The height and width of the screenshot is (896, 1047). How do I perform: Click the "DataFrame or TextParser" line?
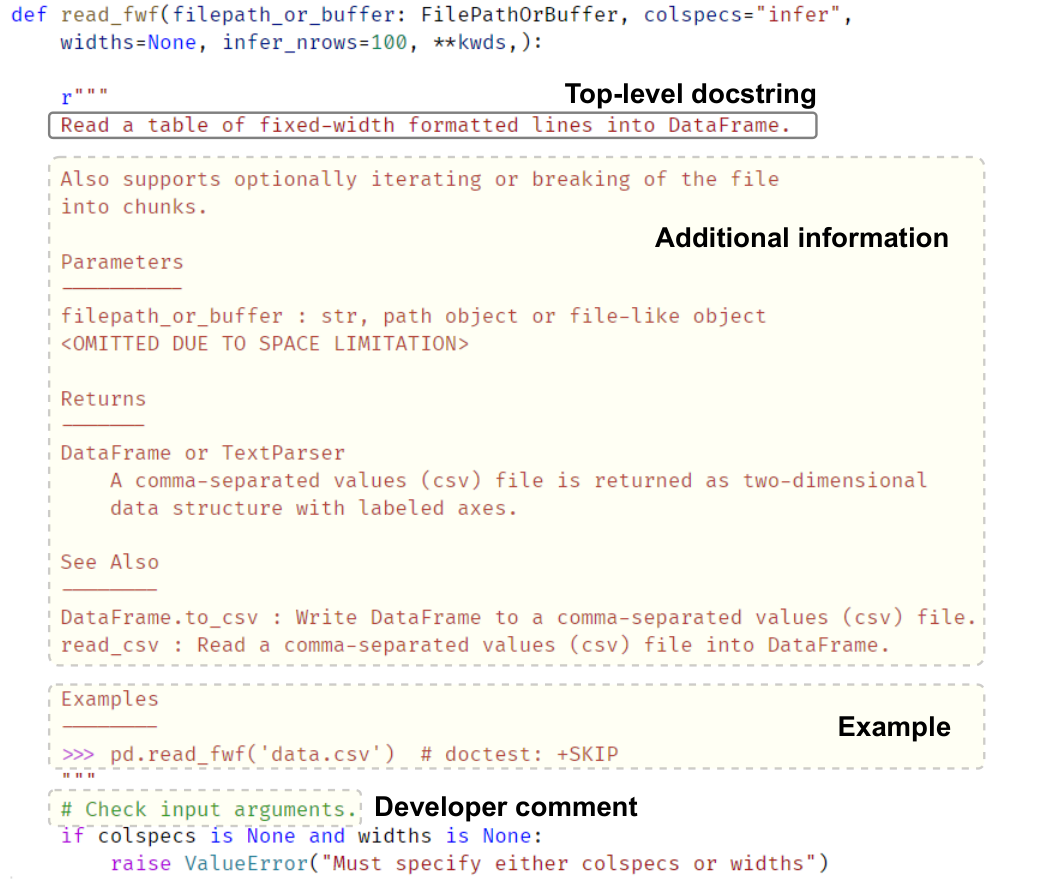point(202,453)
